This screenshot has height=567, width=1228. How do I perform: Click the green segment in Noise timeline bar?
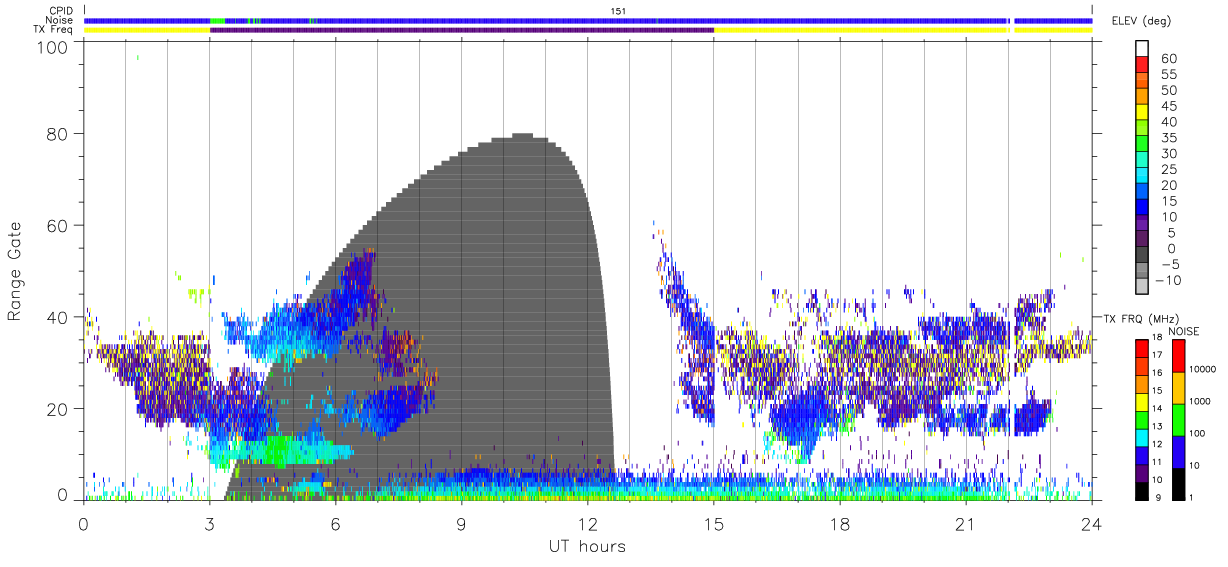point(217,20)
